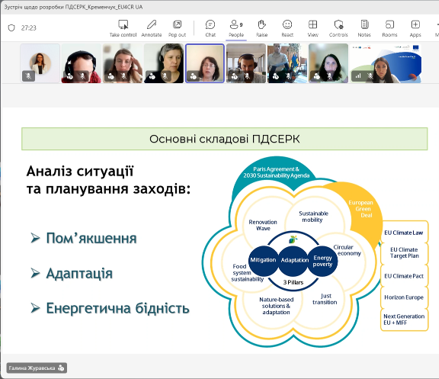Open the Chat panel
This screenshot has width=439, height=379.
[210, 28]
